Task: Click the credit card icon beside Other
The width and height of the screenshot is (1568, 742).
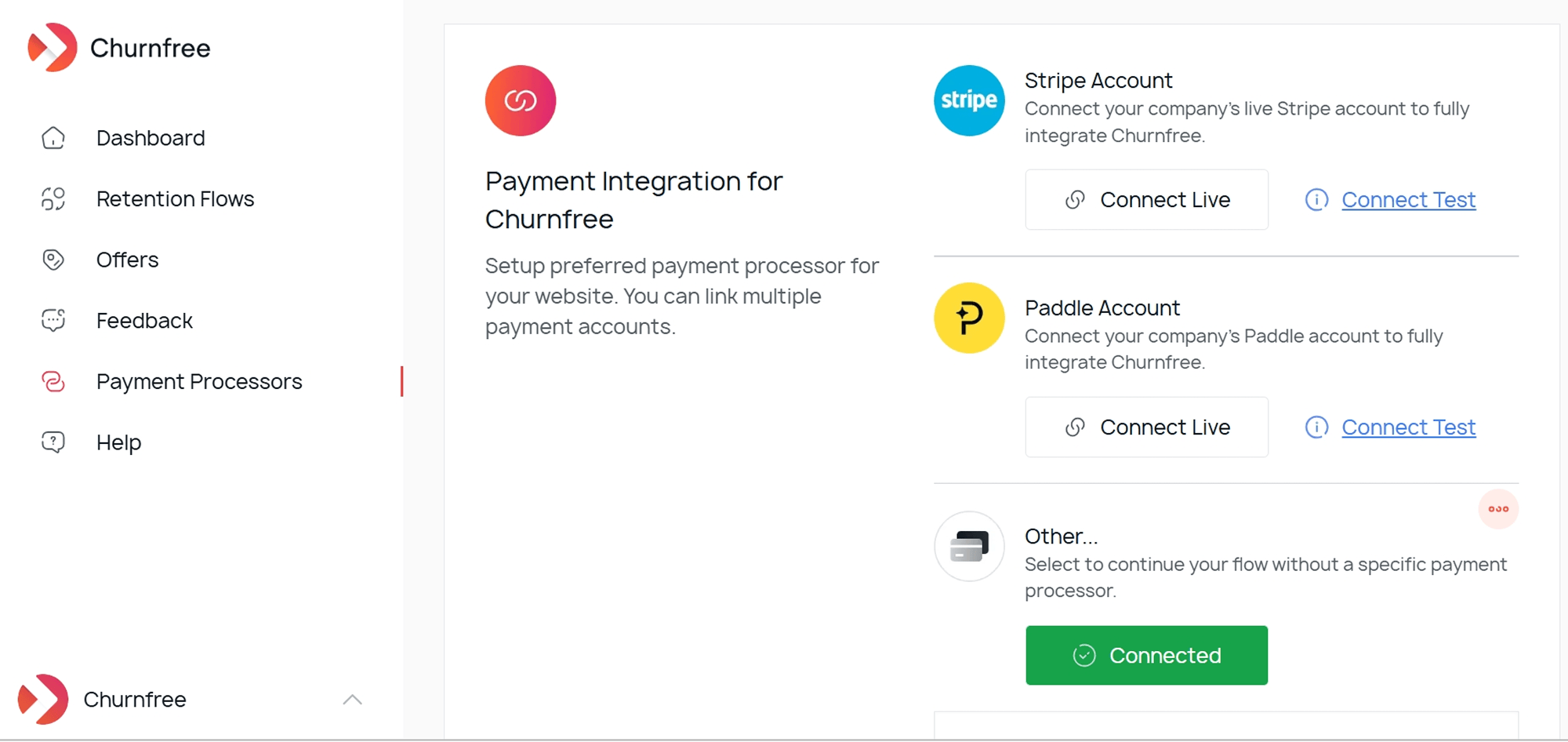Action: [x=968, y=547]
